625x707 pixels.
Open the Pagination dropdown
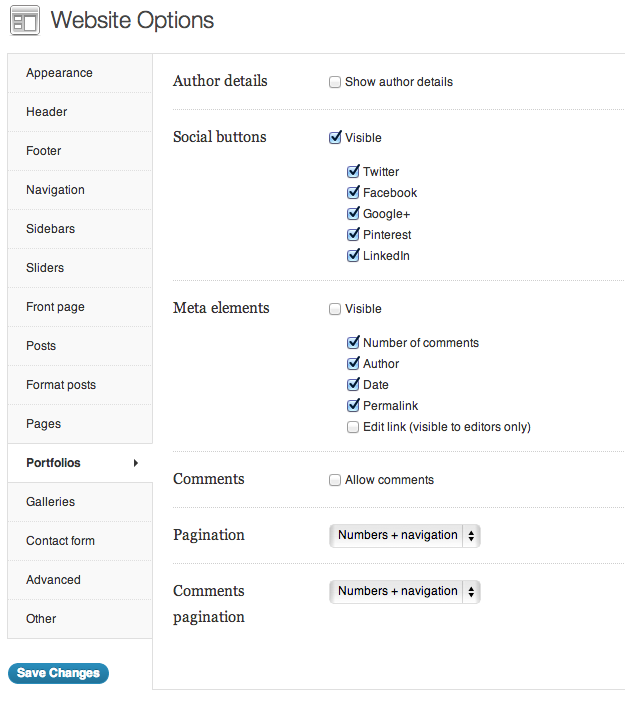[x=405, y=536]
